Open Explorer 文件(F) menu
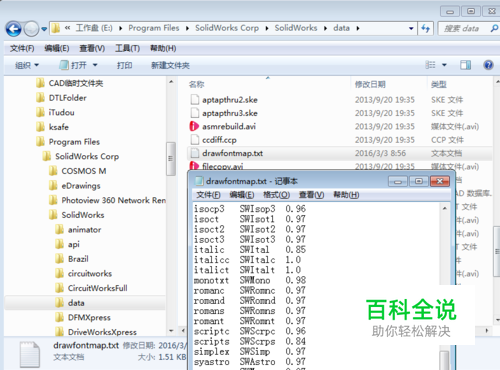 (x=22, y=49)
